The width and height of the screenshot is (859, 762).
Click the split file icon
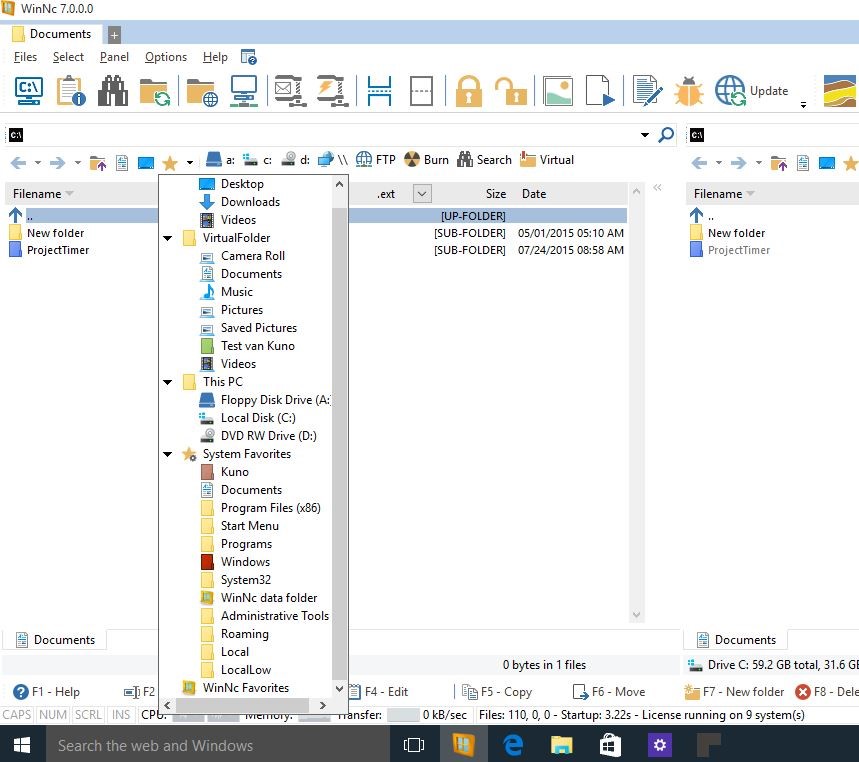379,91
